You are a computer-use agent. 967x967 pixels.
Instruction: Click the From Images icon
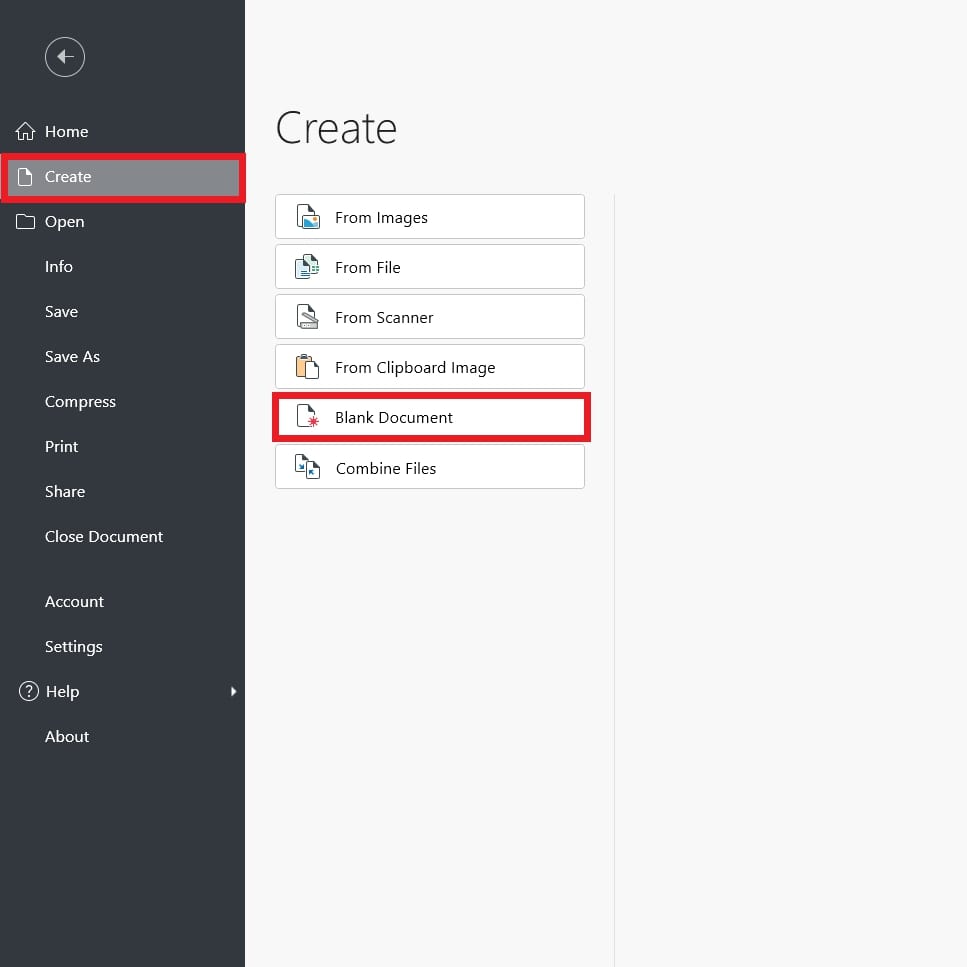[308, 216]
